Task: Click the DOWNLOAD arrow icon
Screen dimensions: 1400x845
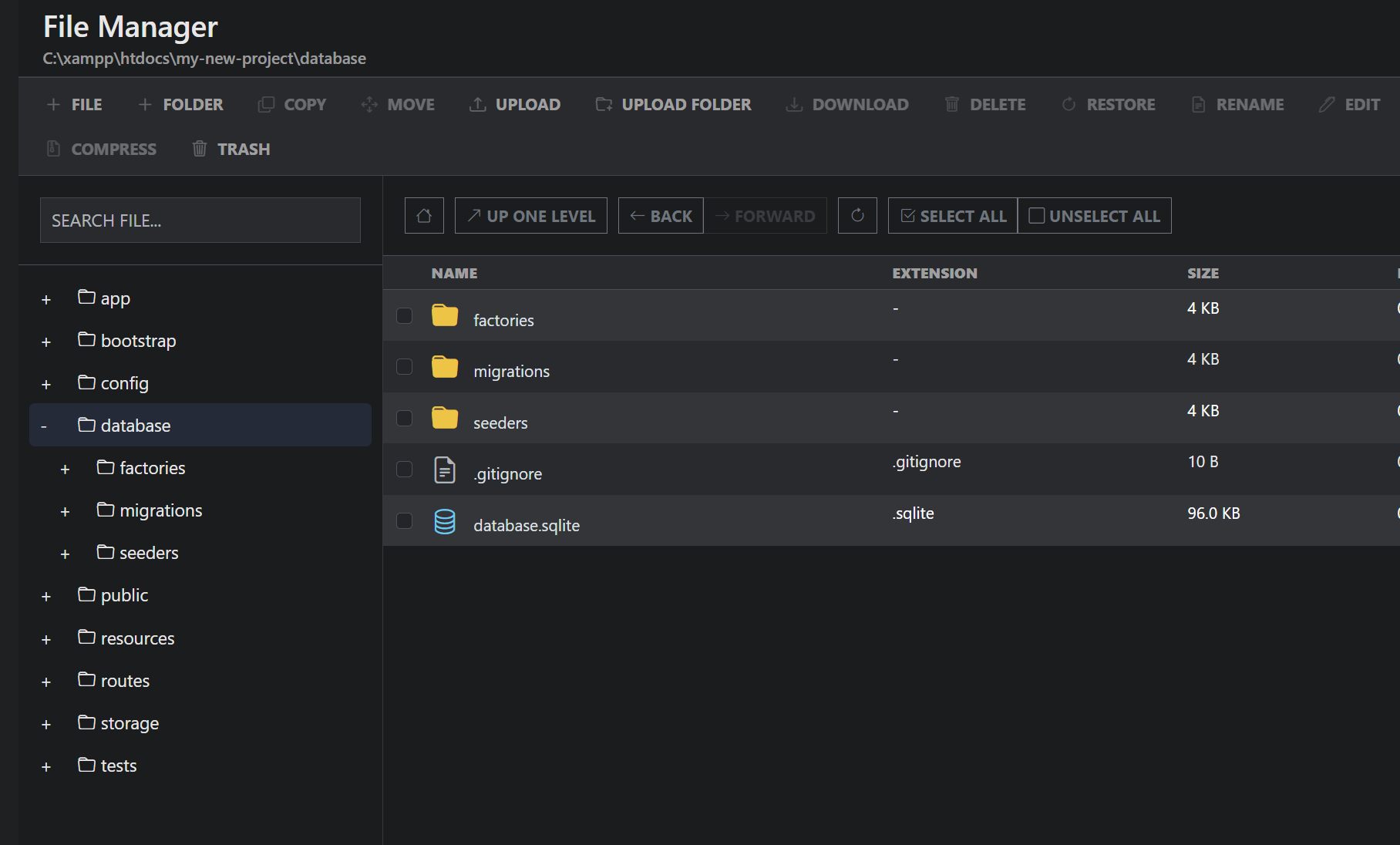Action: click(794, 104)
